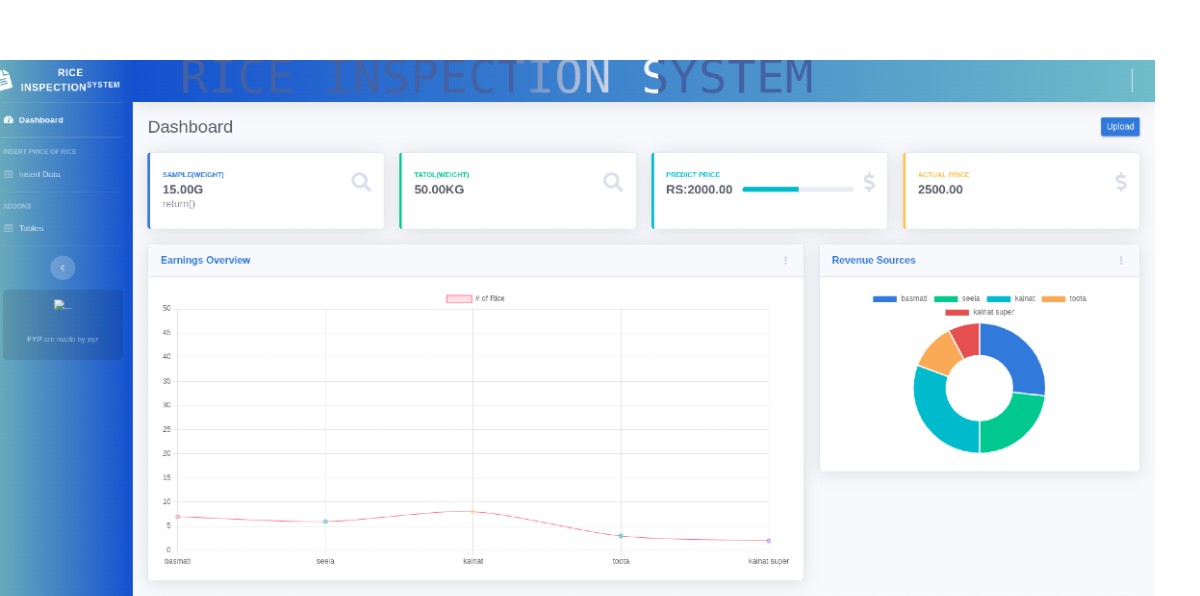This screenshot has height=596, width=1200.
Task: Open the Insert Data link
Action: (39, 174)
